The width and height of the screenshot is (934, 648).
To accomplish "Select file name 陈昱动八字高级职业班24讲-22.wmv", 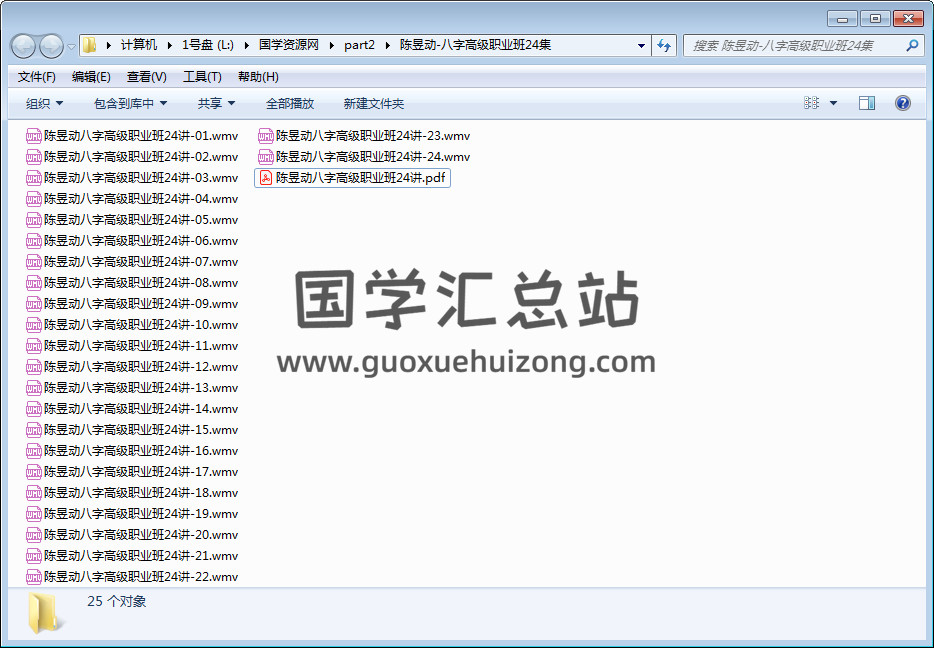I will click(x=141, y=577).
